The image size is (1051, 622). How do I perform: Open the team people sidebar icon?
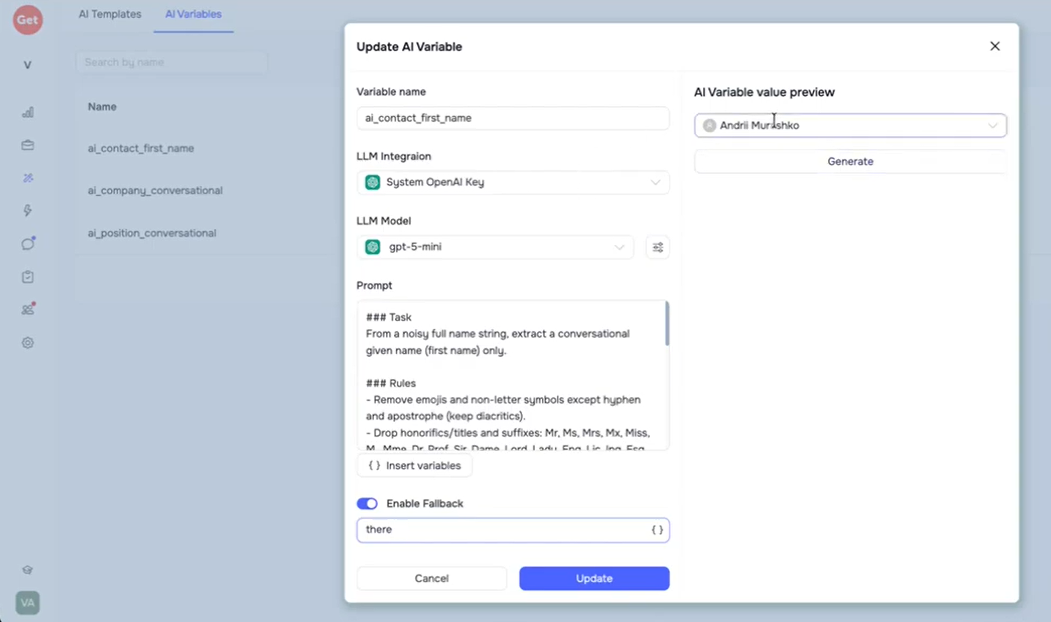27,309
